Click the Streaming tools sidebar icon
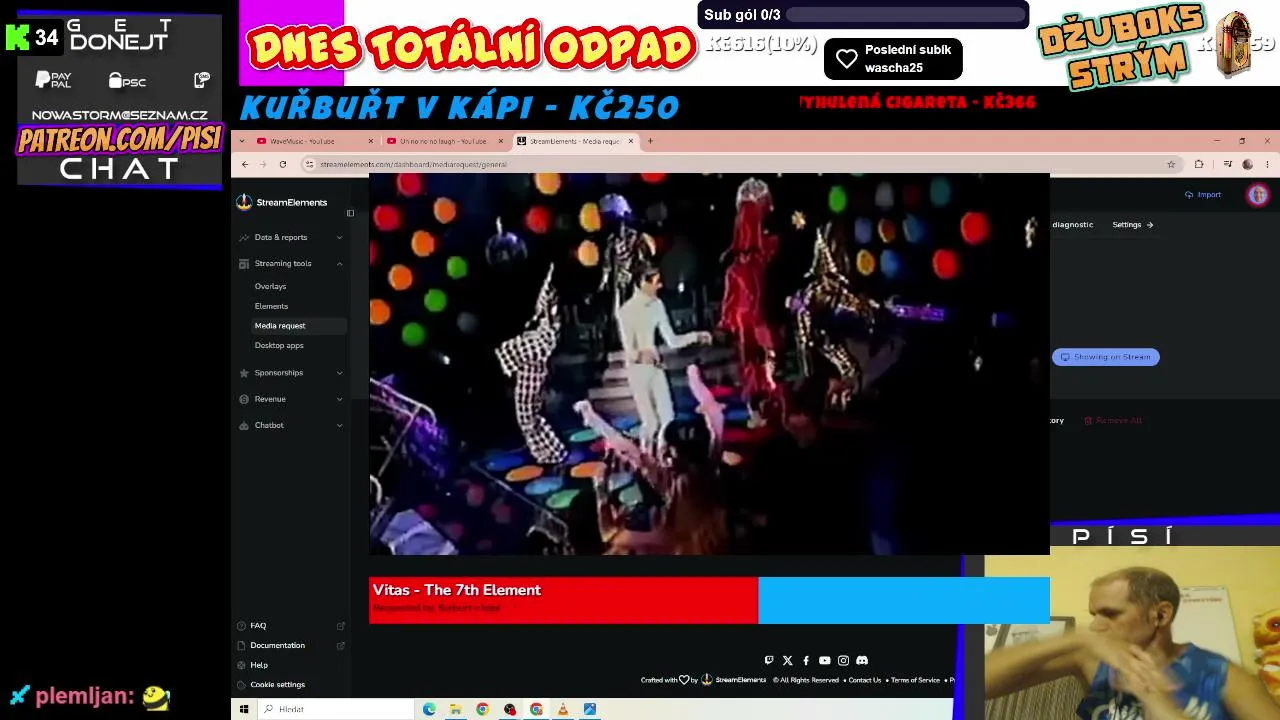The image size is (1280, 720). [244, 264]
